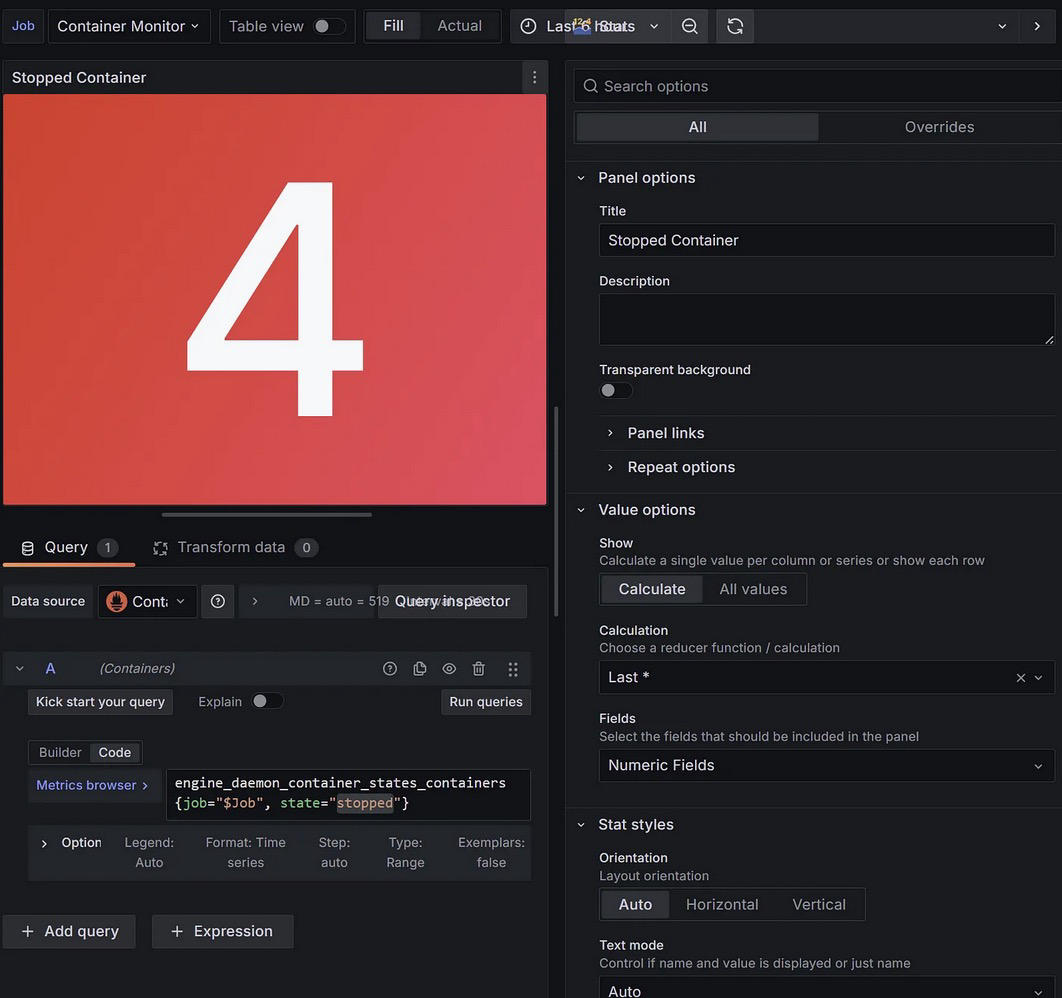The height and width of the screenshot is (998, 1062).
Task: Select the All options tab
Action: [x=697, y=127]
